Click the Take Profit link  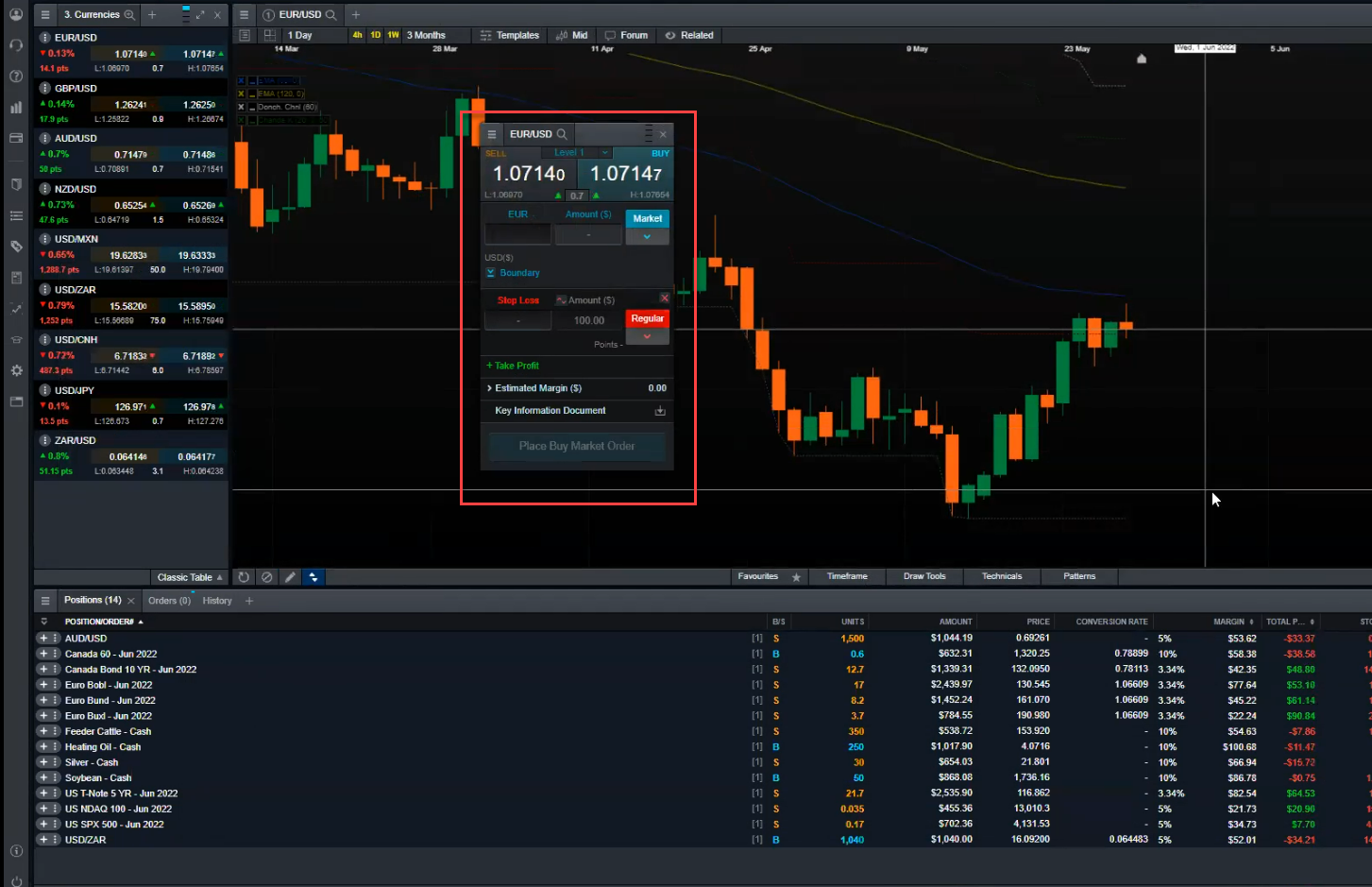[x=513, y=366]
